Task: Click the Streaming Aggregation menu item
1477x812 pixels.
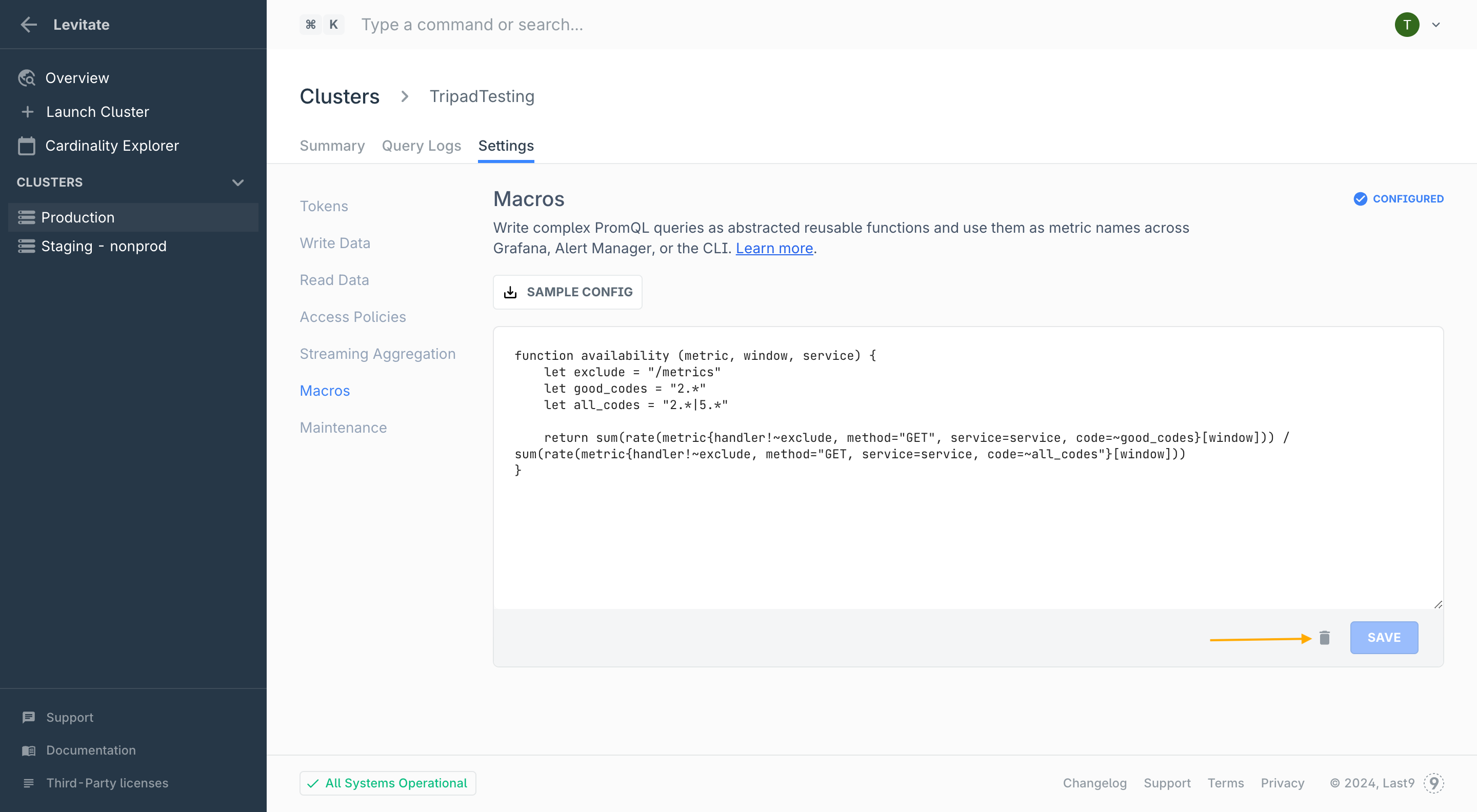Action: tap(377, 353)
